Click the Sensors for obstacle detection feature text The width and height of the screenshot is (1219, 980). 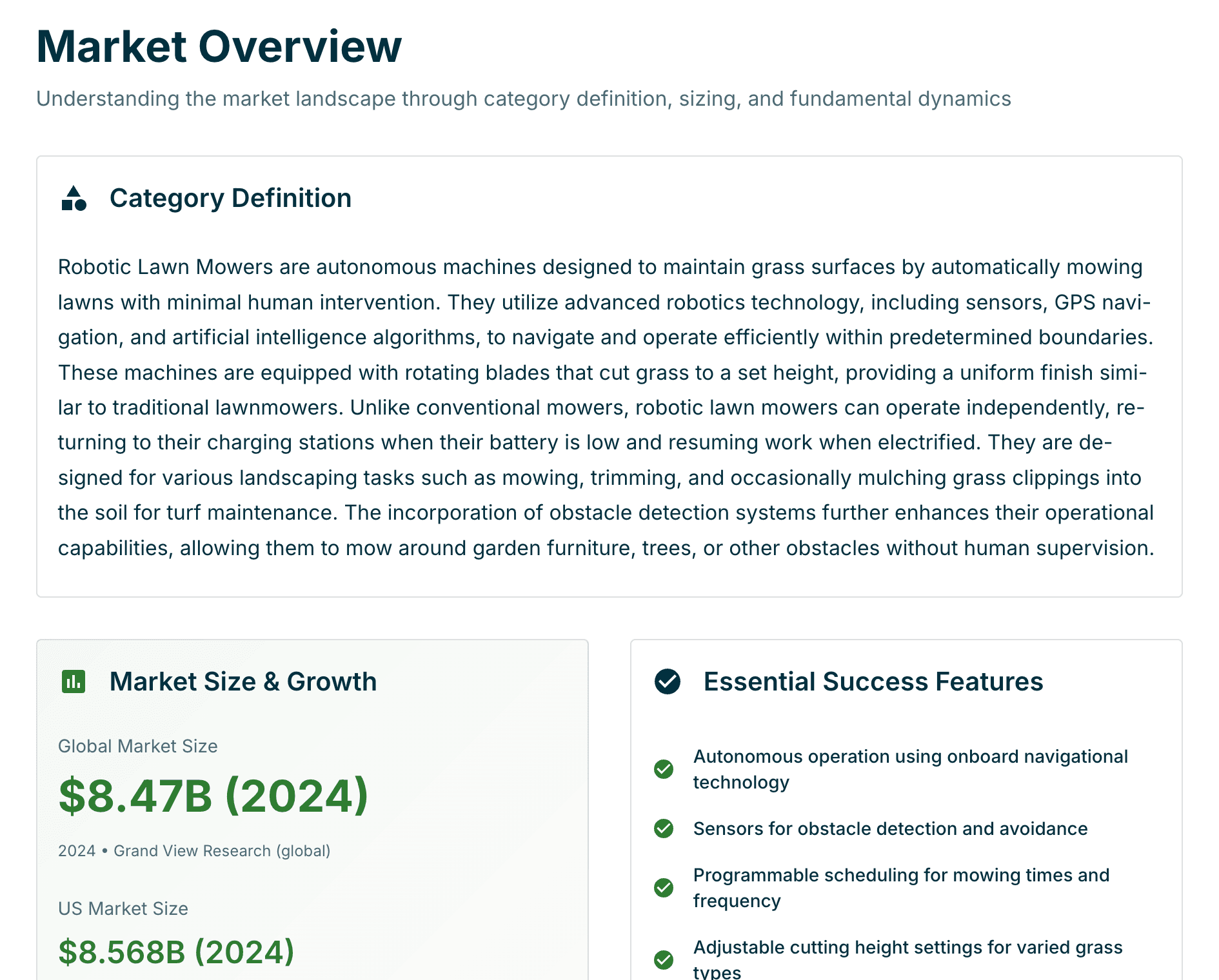890,828
